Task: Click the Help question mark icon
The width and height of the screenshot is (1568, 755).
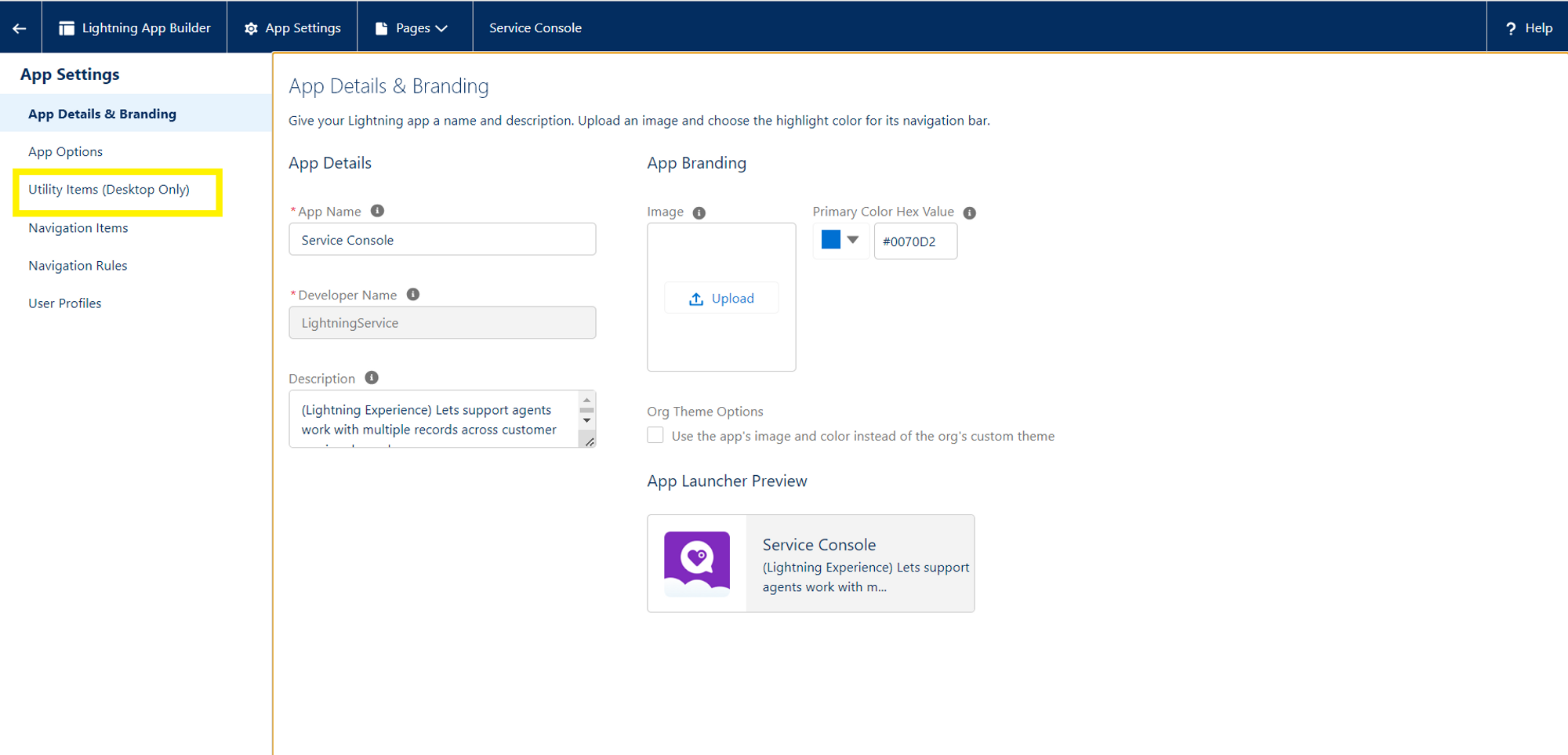Action: [x=1511, y=28]
